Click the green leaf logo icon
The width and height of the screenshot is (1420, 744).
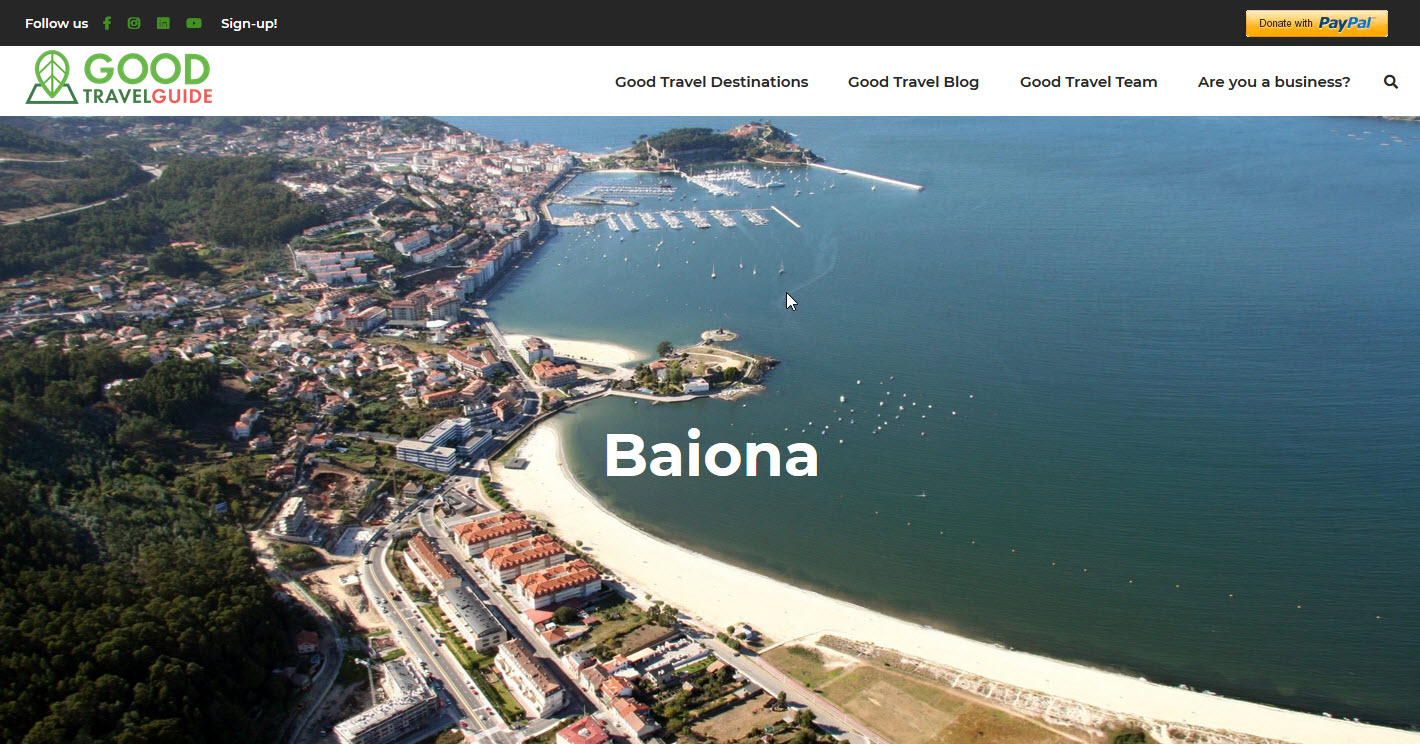click(51, 77)
